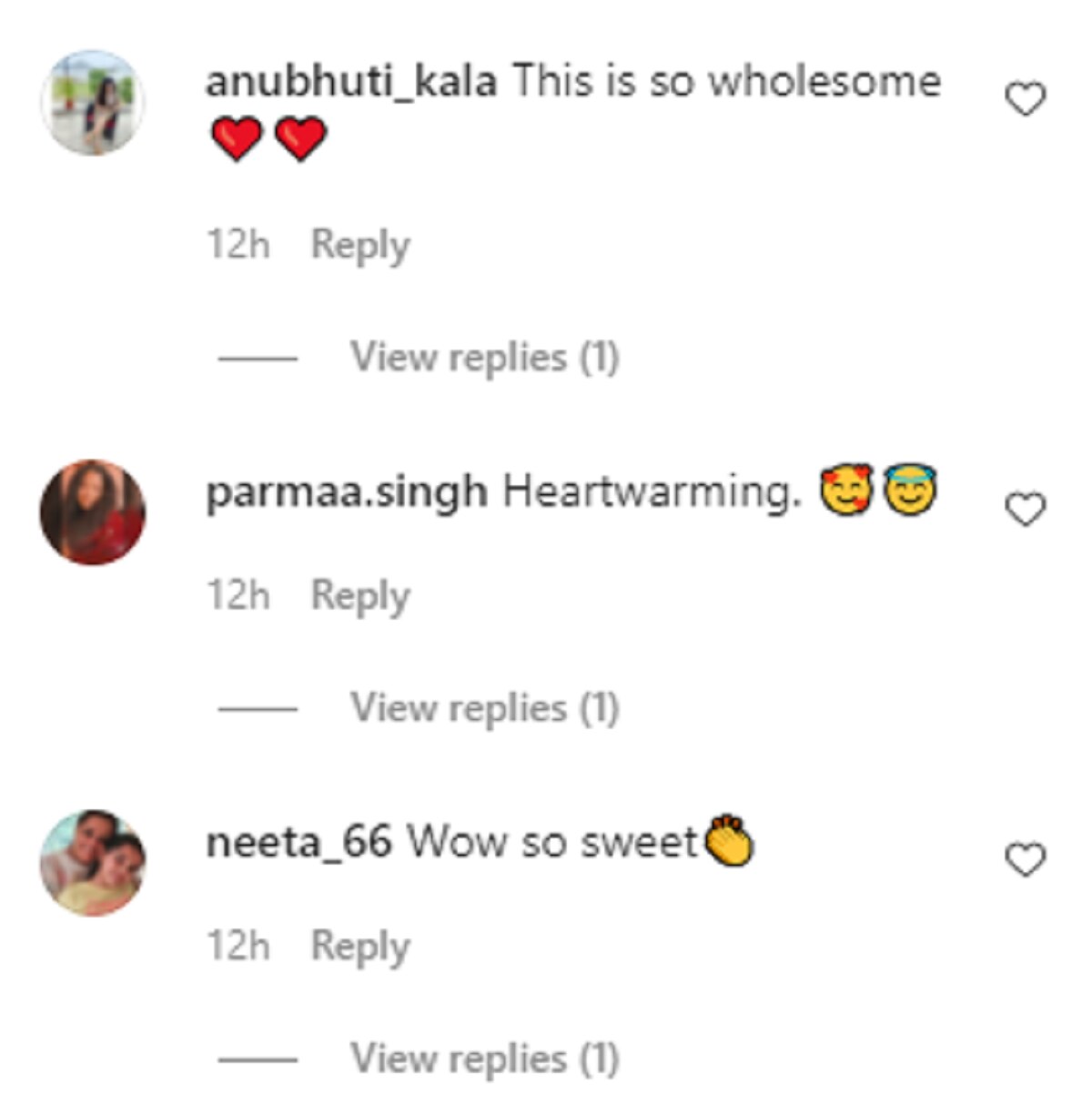
Task: Open neeta_66's profile photo
Action: [x=93, y=862]
